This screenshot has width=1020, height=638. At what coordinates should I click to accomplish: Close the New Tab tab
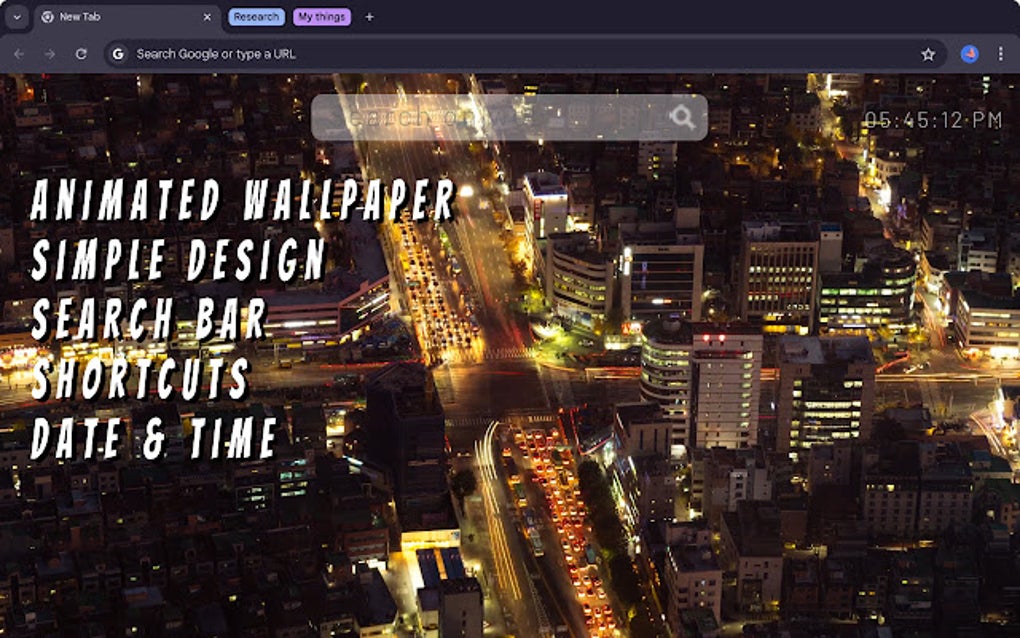click(207, 17)
